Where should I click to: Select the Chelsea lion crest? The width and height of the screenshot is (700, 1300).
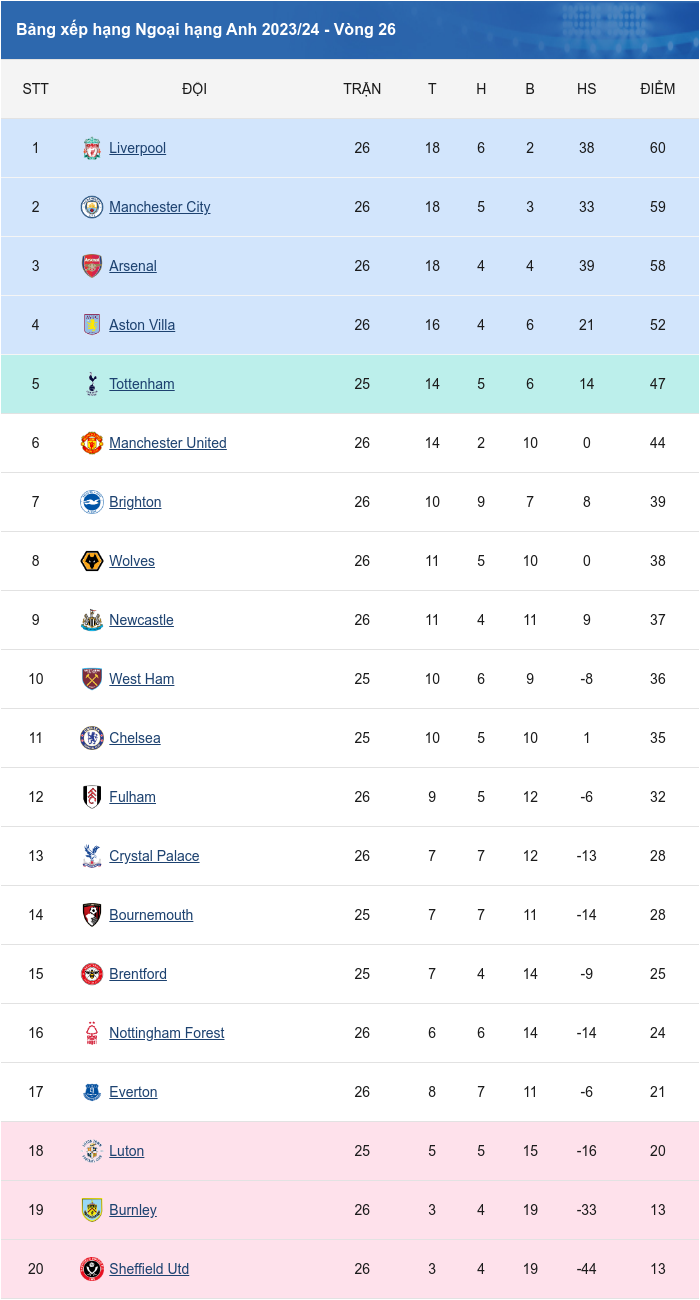tap(92, 738)
